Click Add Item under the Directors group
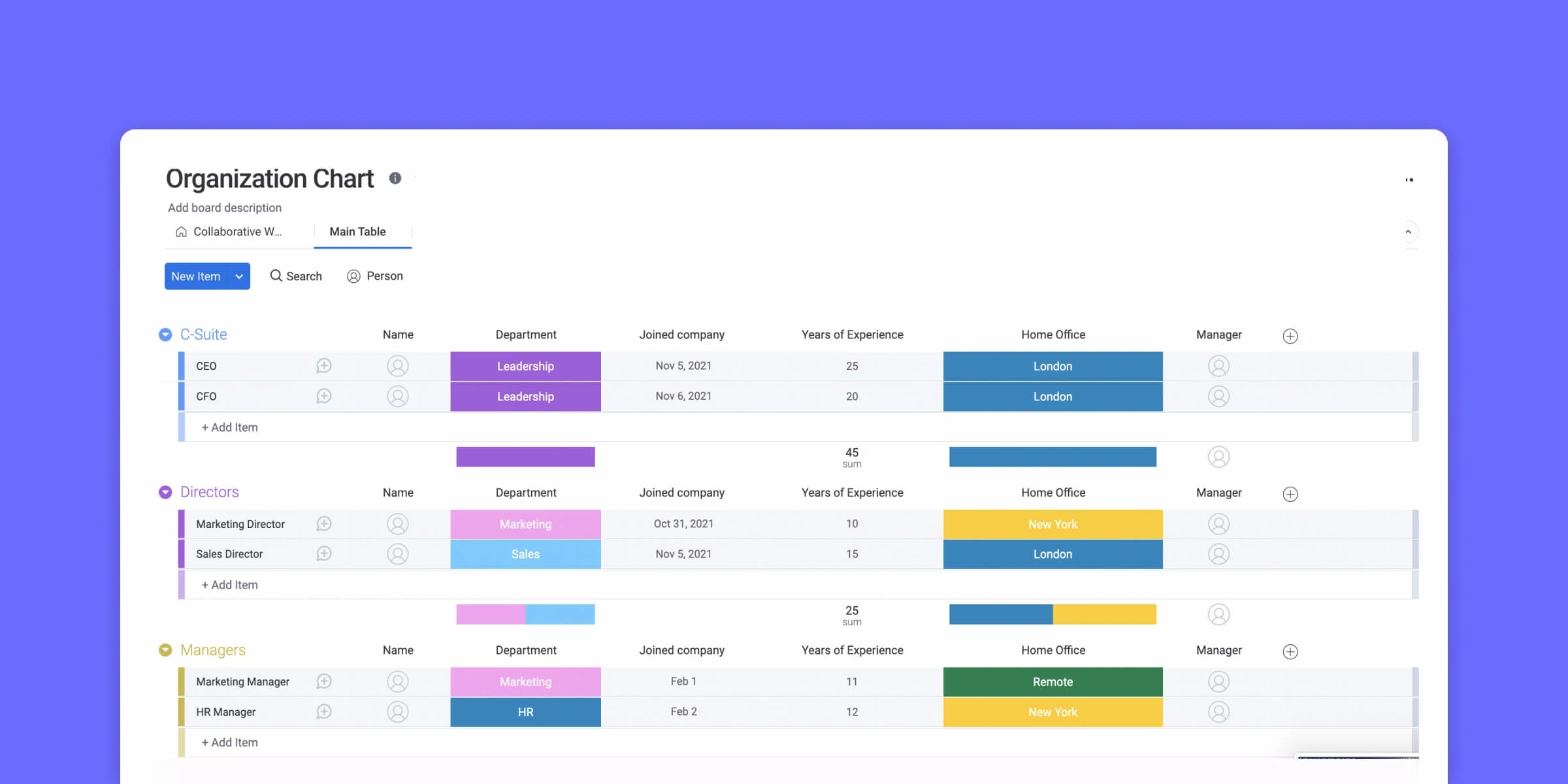1568x784 pixels. coord(229,584)
